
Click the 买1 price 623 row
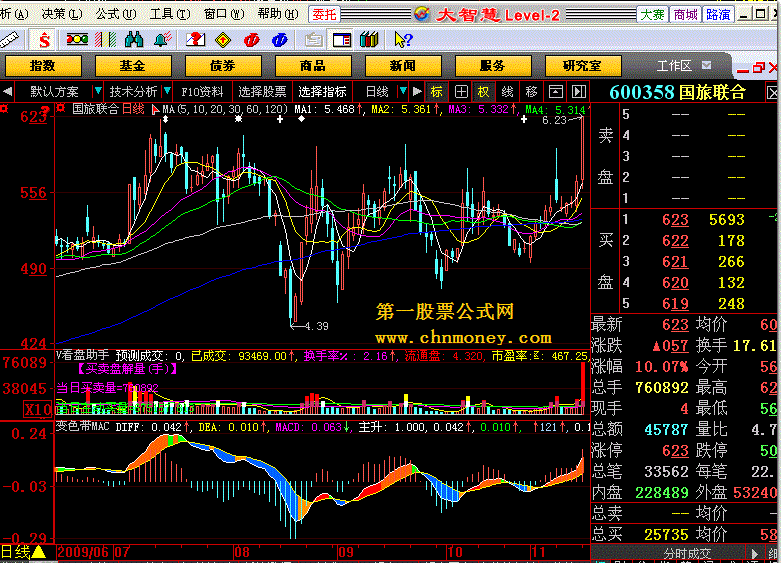click(685, 220)
